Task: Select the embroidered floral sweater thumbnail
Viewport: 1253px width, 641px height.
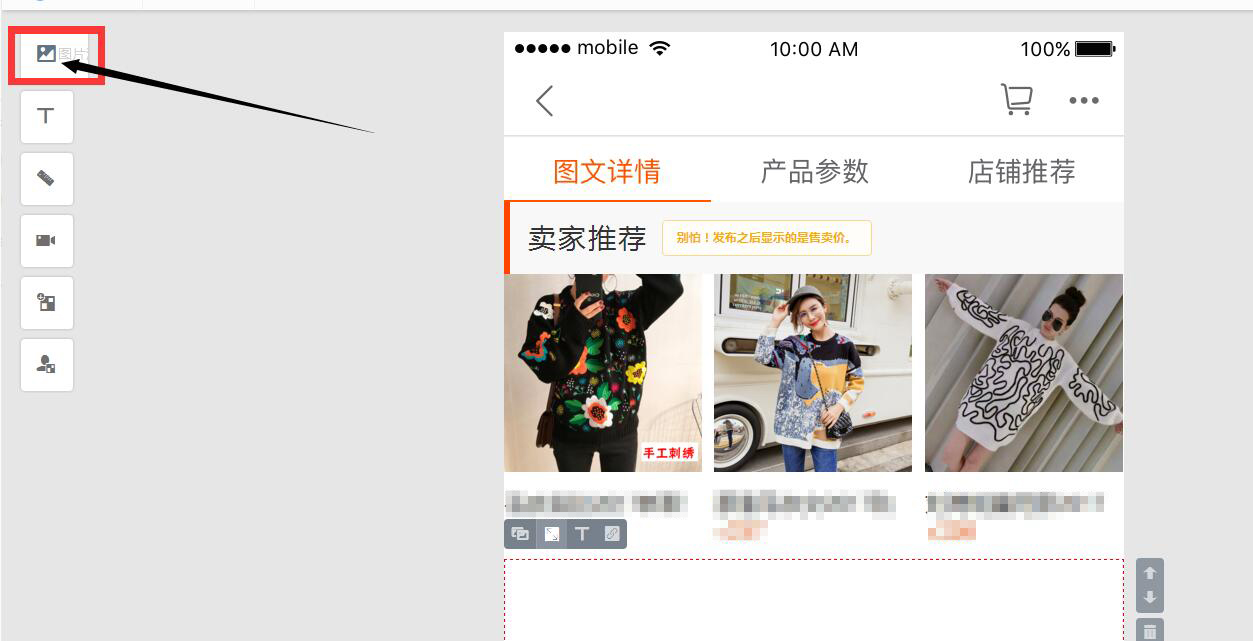Action: click(603, 373)
